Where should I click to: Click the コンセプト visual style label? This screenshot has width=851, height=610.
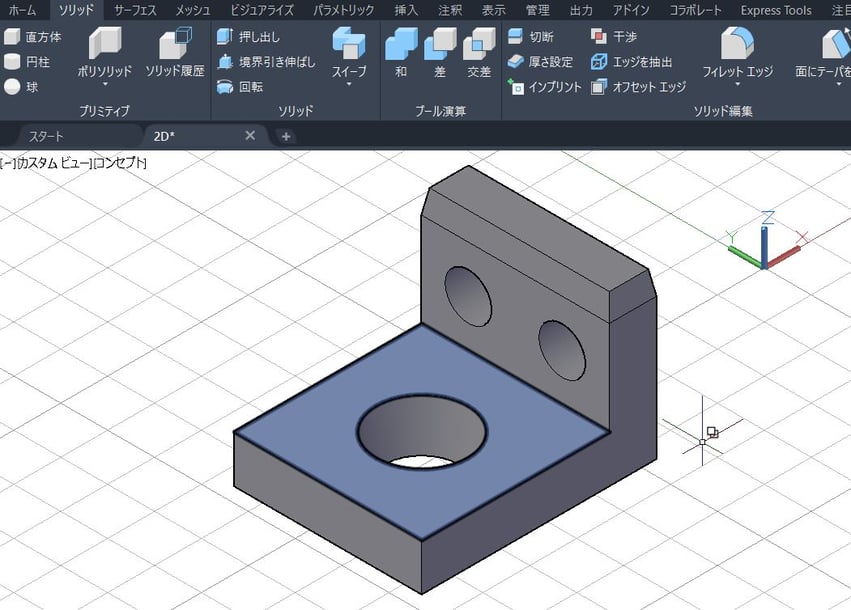pyautogui.click(x=119, y=163)
